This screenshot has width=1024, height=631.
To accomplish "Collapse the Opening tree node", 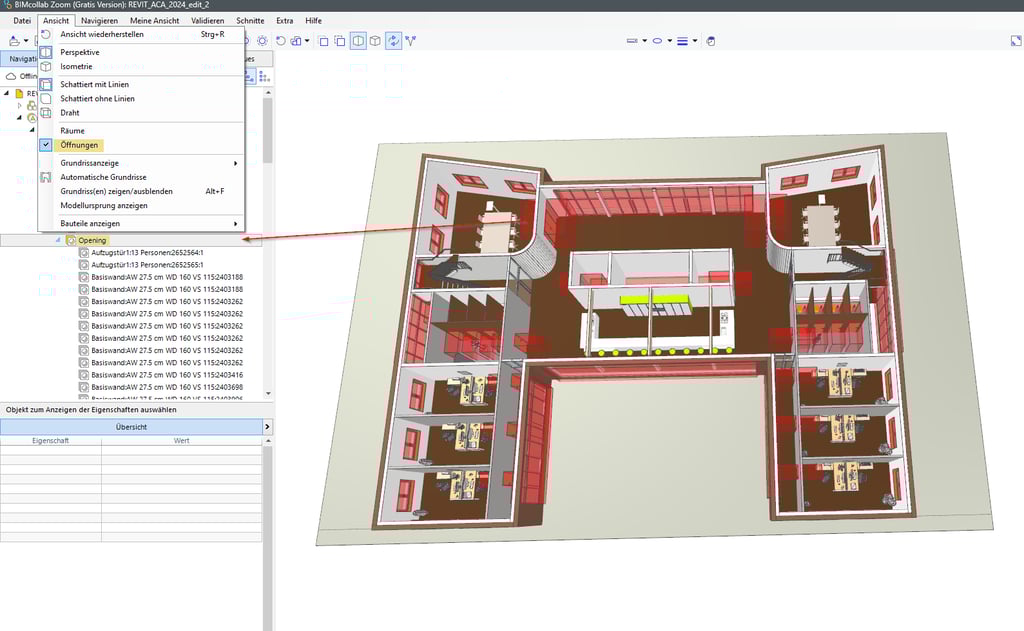I will pyautogui.click(x=57, y=241).
